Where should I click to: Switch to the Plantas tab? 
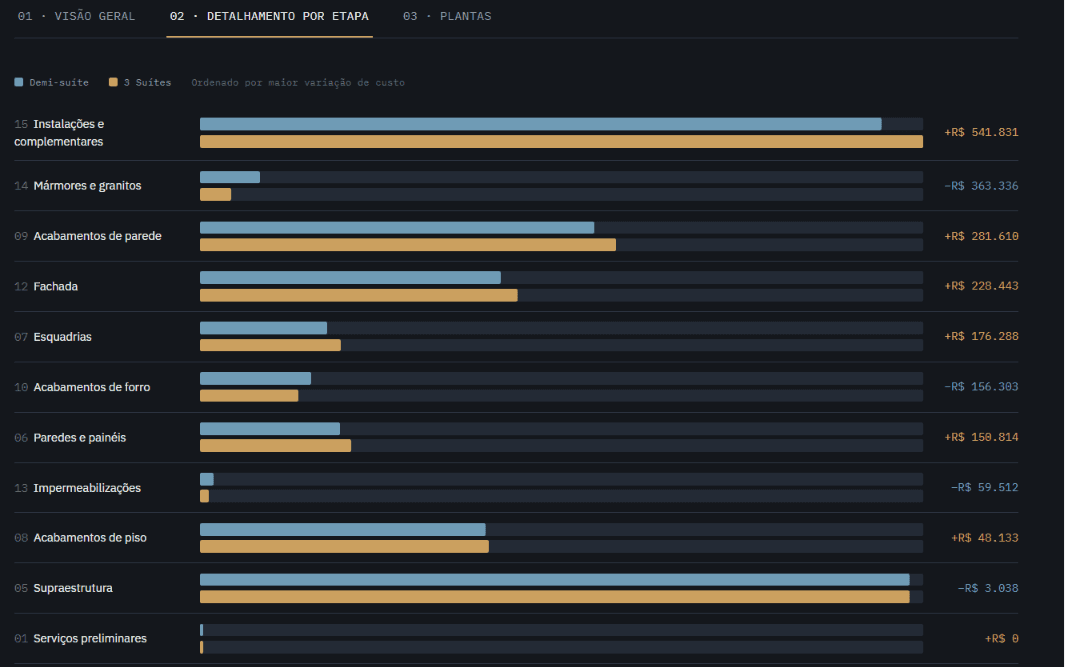coord(447,16)
